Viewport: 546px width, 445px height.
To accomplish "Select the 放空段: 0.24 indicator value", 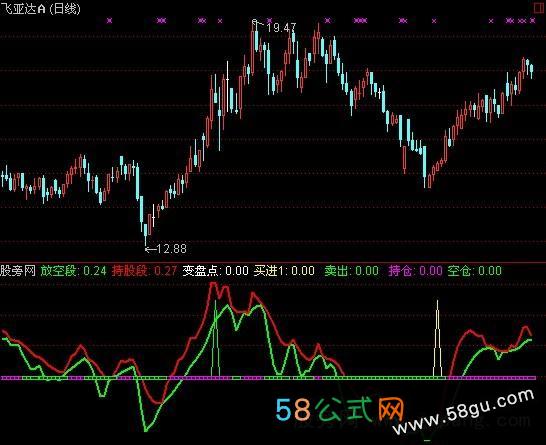I will tap(73, 271).
